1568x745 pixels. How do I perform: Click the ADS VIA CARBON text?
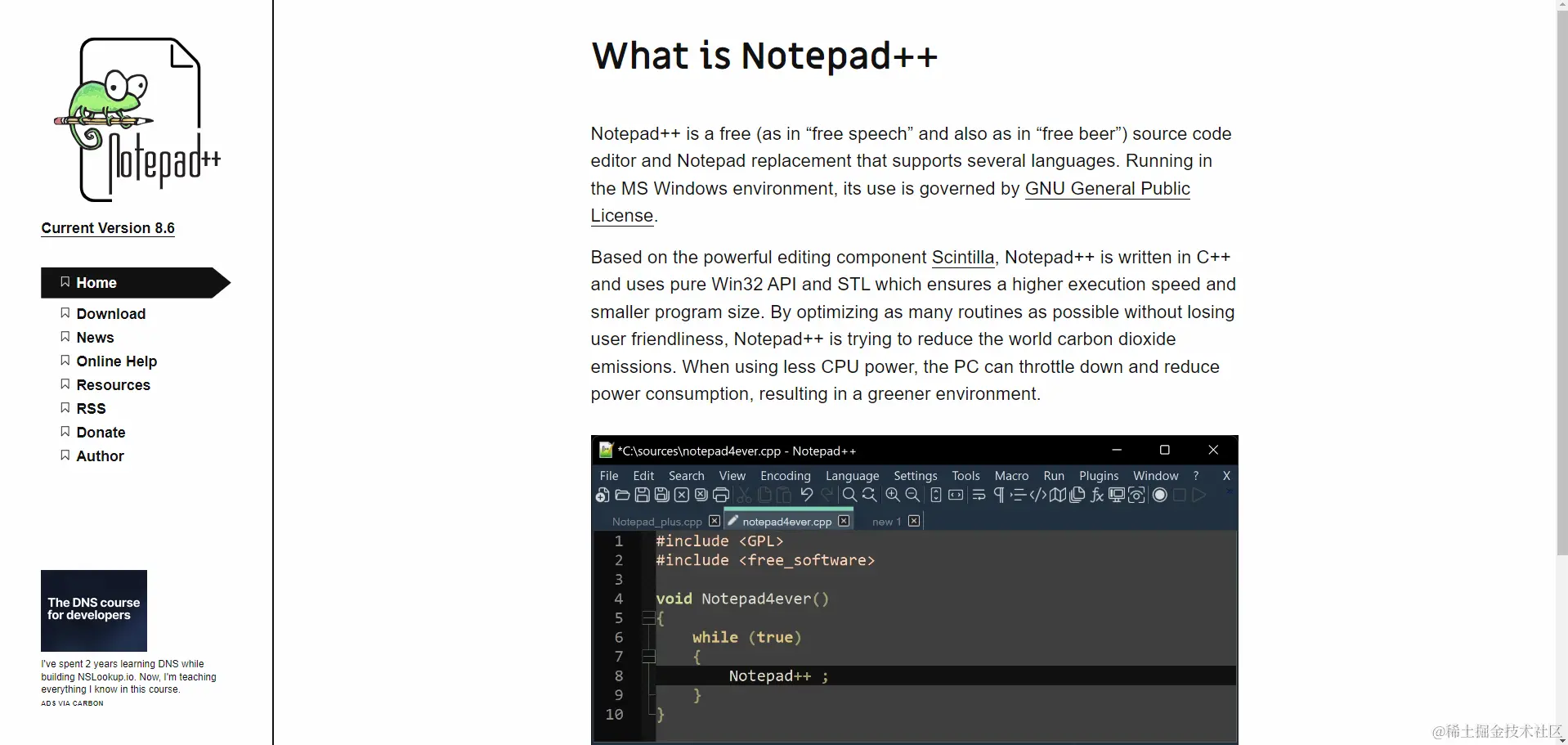coord(72,703)
